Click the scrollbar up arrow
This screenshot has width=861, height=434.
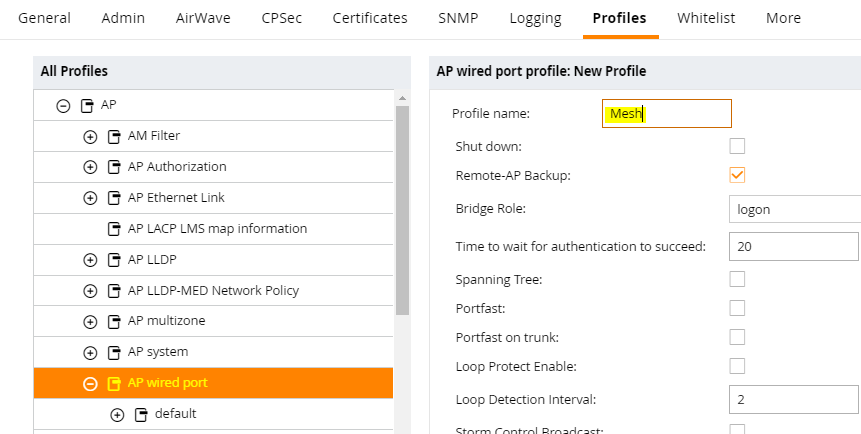[402, 98]
